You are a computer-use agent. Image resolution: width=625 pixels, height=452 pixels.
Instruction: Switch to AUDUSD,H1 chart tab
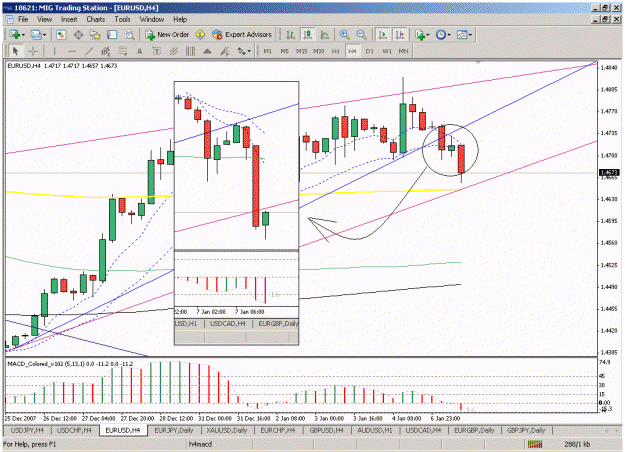coord(375,430)
